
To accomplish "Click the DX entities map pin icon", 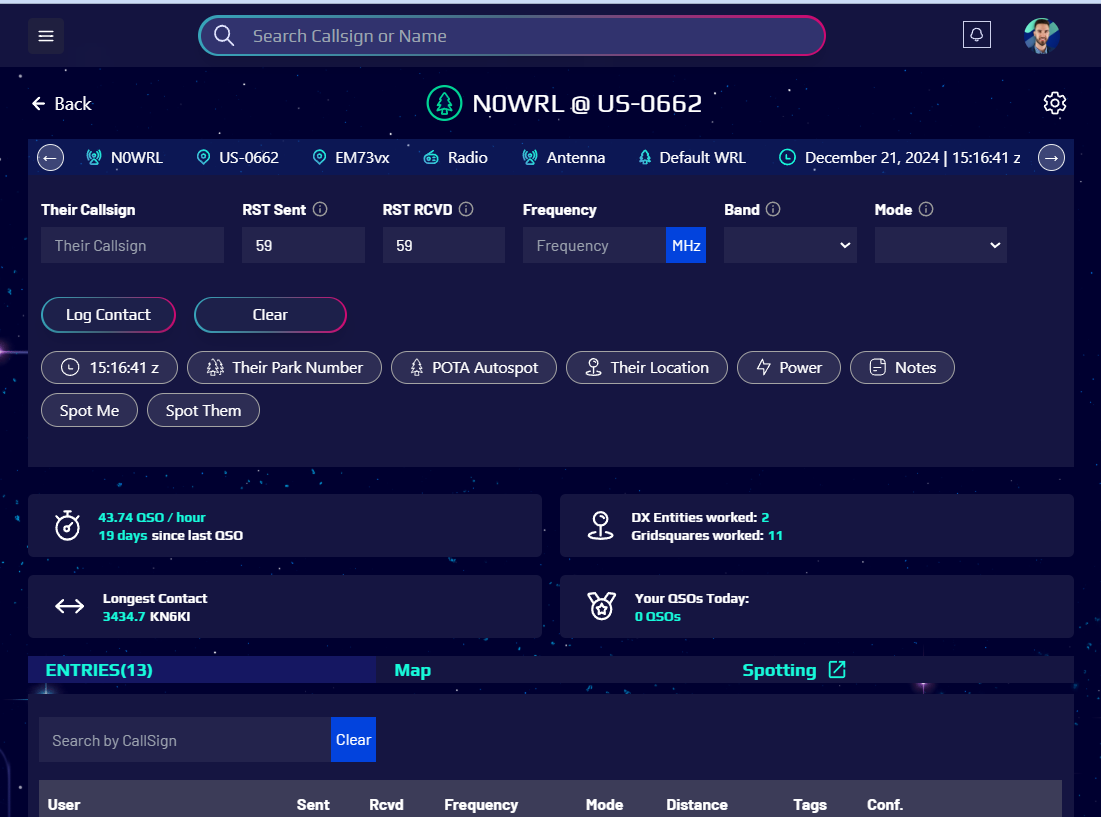I will tap(600, 526).
